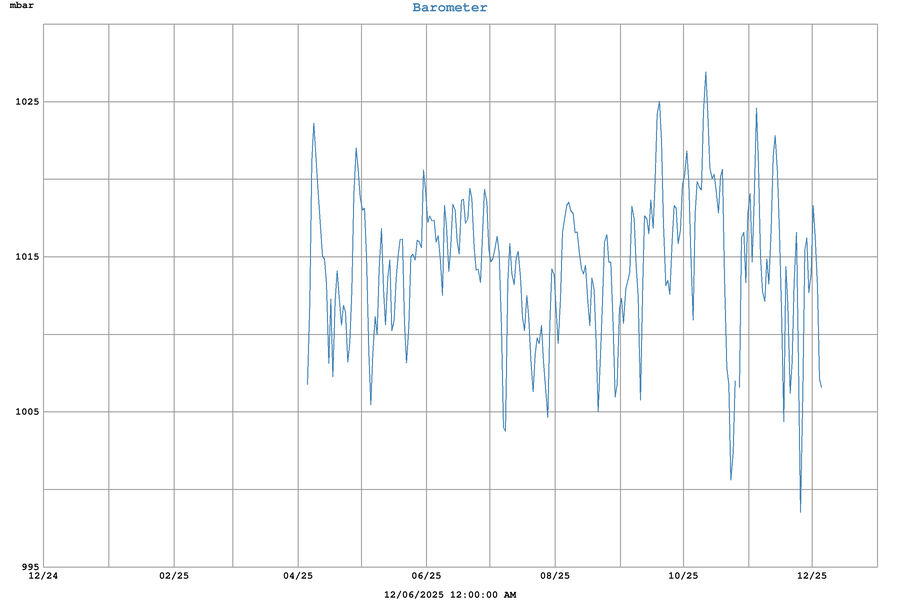Click the mbar unit label
Viewport: 900px width, 600px height.
(22, 7)
